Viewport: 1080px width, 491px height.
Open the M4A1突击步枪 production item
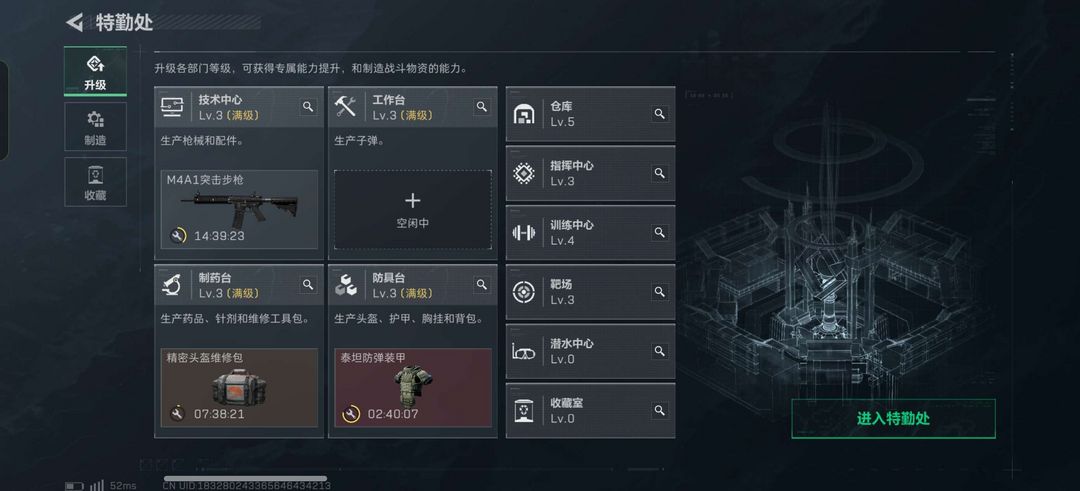pos(239,209)
